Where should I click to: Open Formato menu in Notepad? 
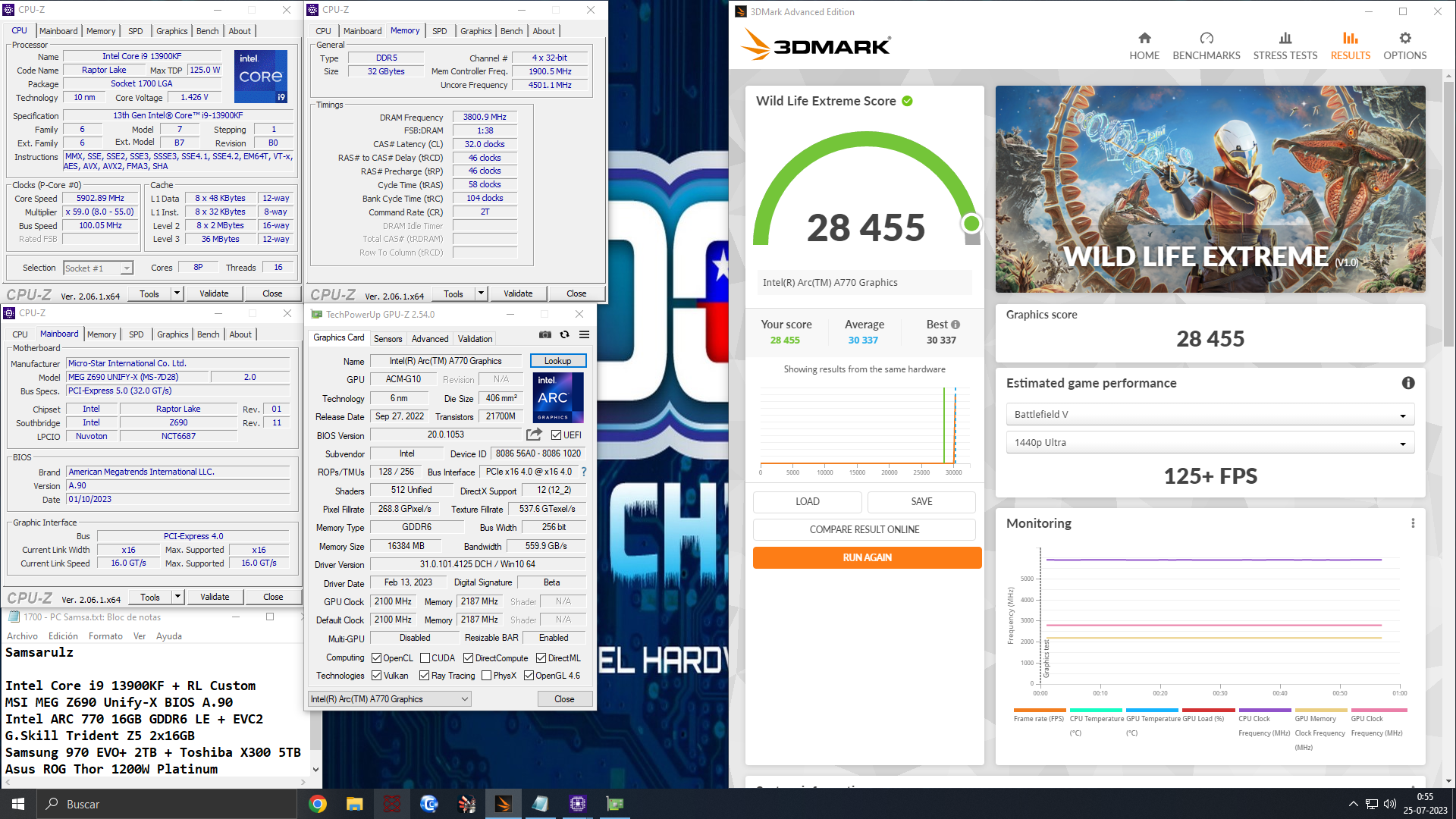(x=105, y=636)
